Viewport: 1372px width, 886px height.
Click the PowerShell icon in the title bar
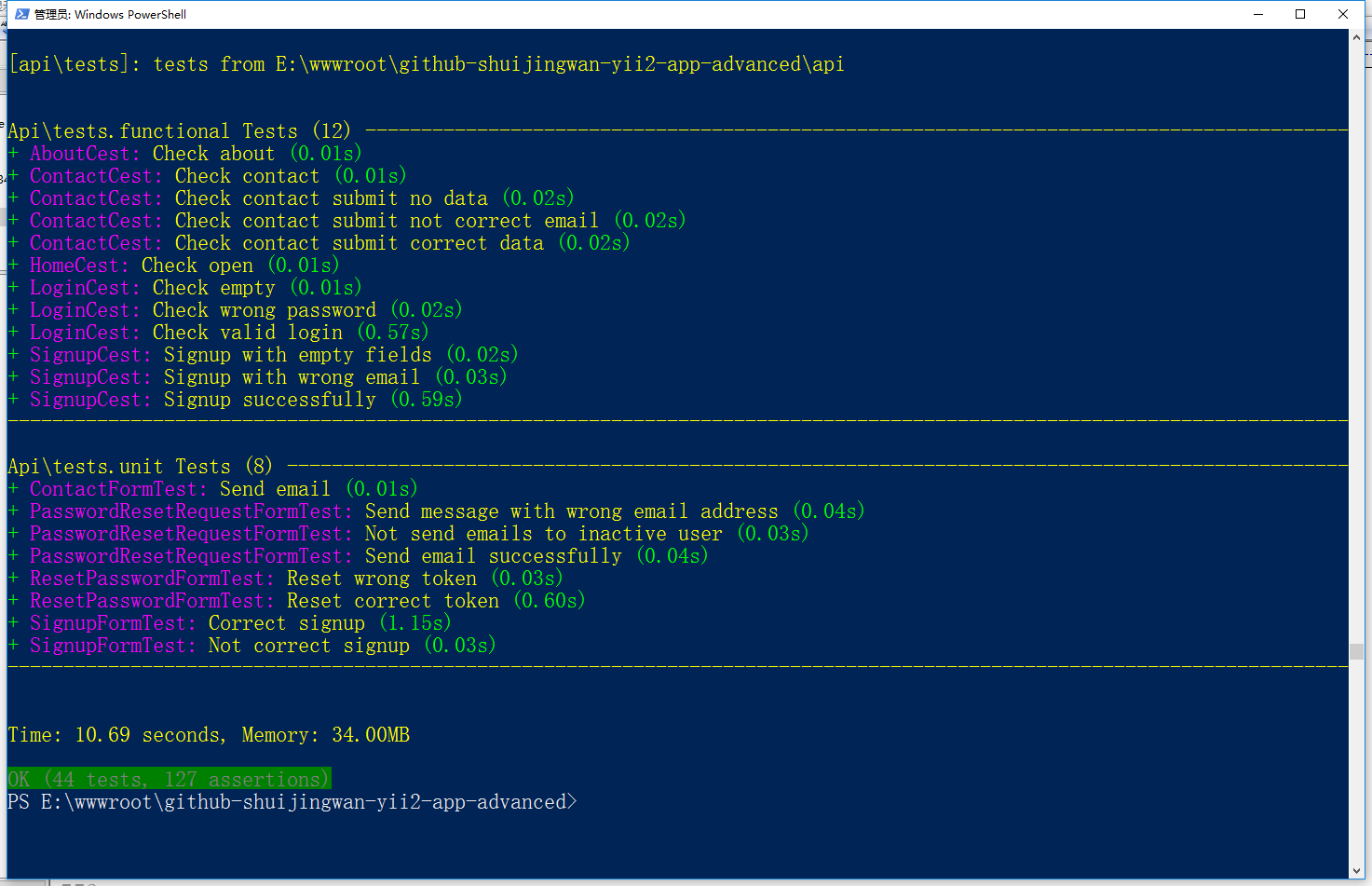(22, 14)
